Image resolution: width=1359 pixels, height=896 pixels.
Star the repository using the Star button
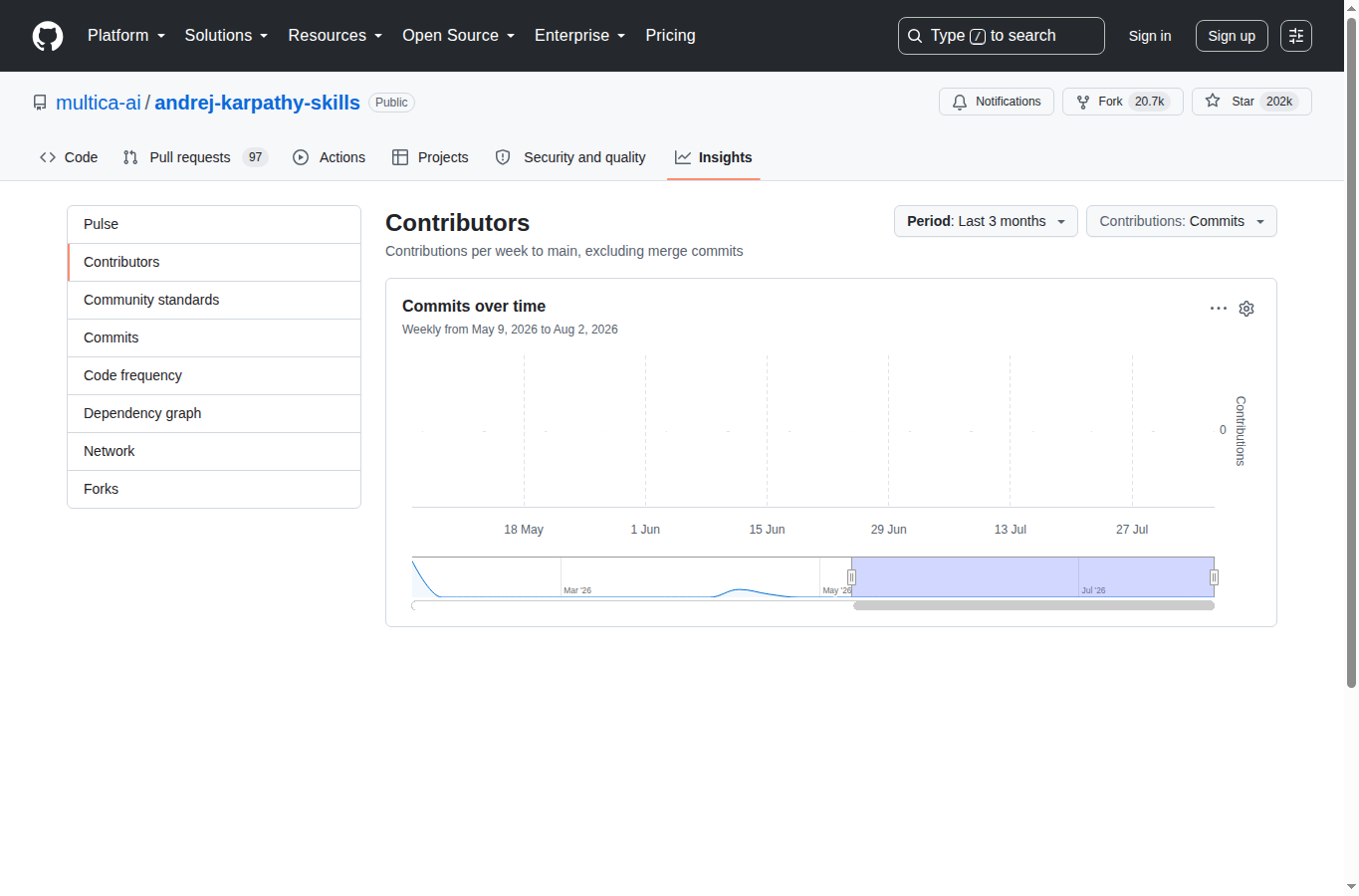tap(1251, 102)
